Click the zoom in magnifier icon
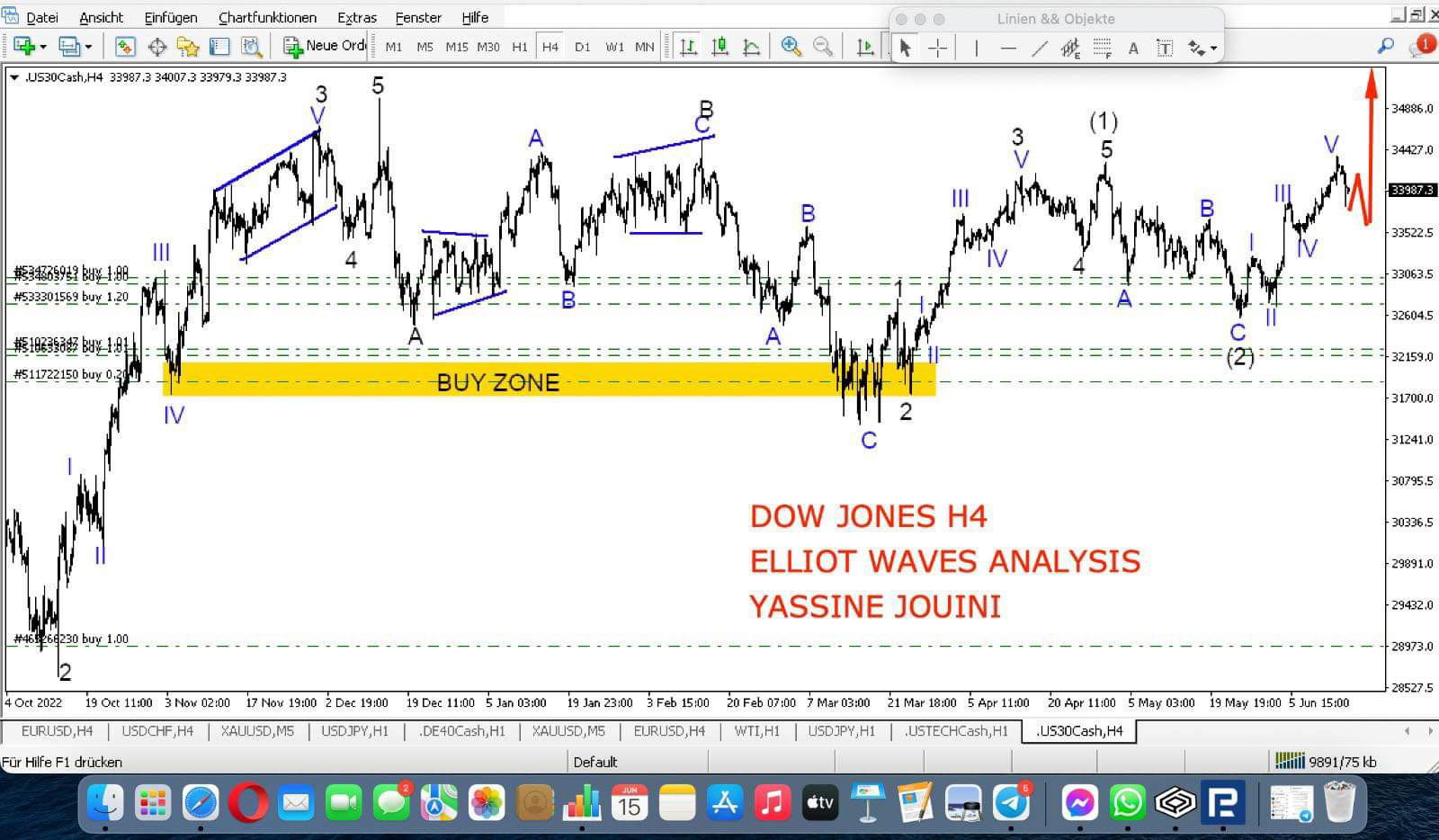The height and width of the screenshot is (840, 1439). pos(791,47)
